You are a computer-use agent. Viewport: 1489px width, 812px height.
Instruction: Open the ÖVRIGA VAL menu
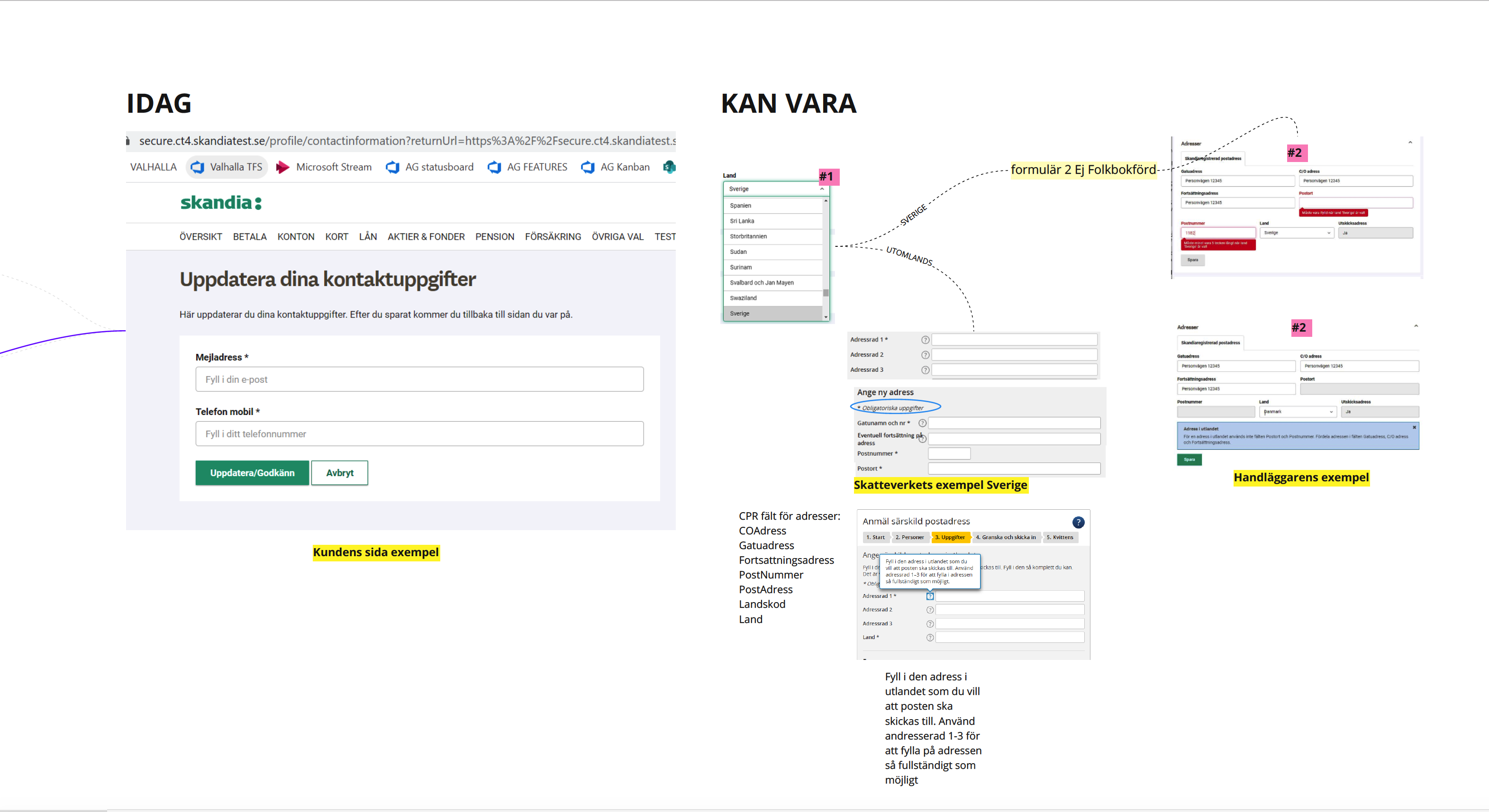[617, 236]
